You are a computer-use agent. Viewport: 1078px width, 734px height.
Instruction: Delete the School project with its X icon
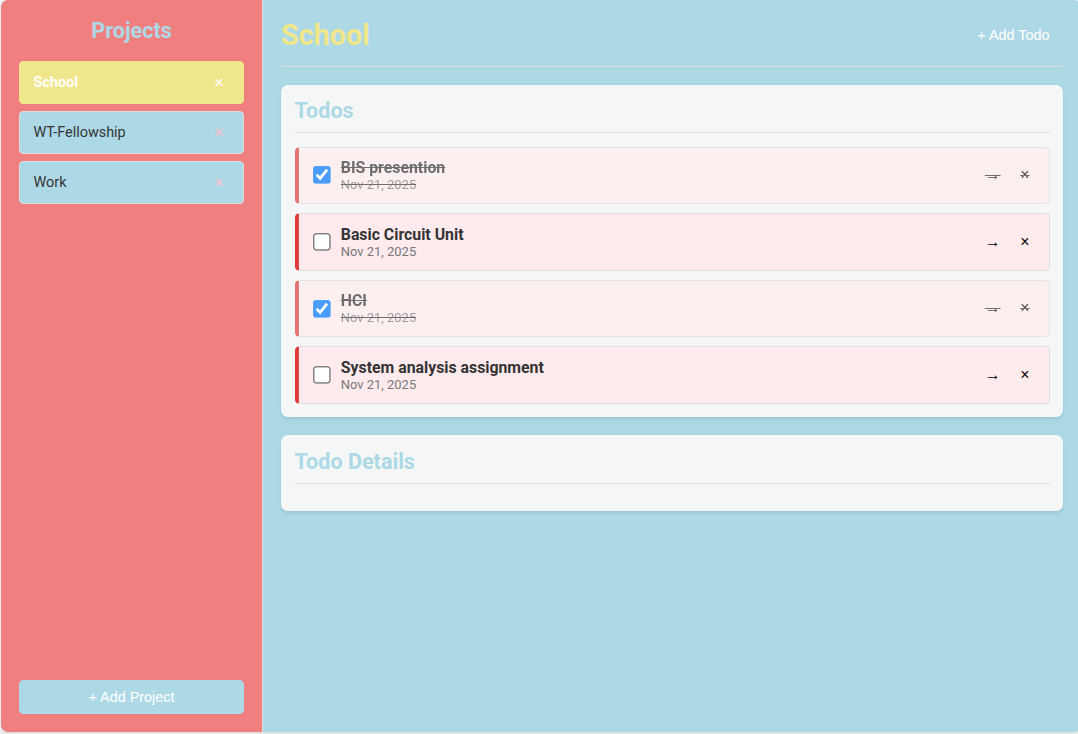[x=219, y=83]
